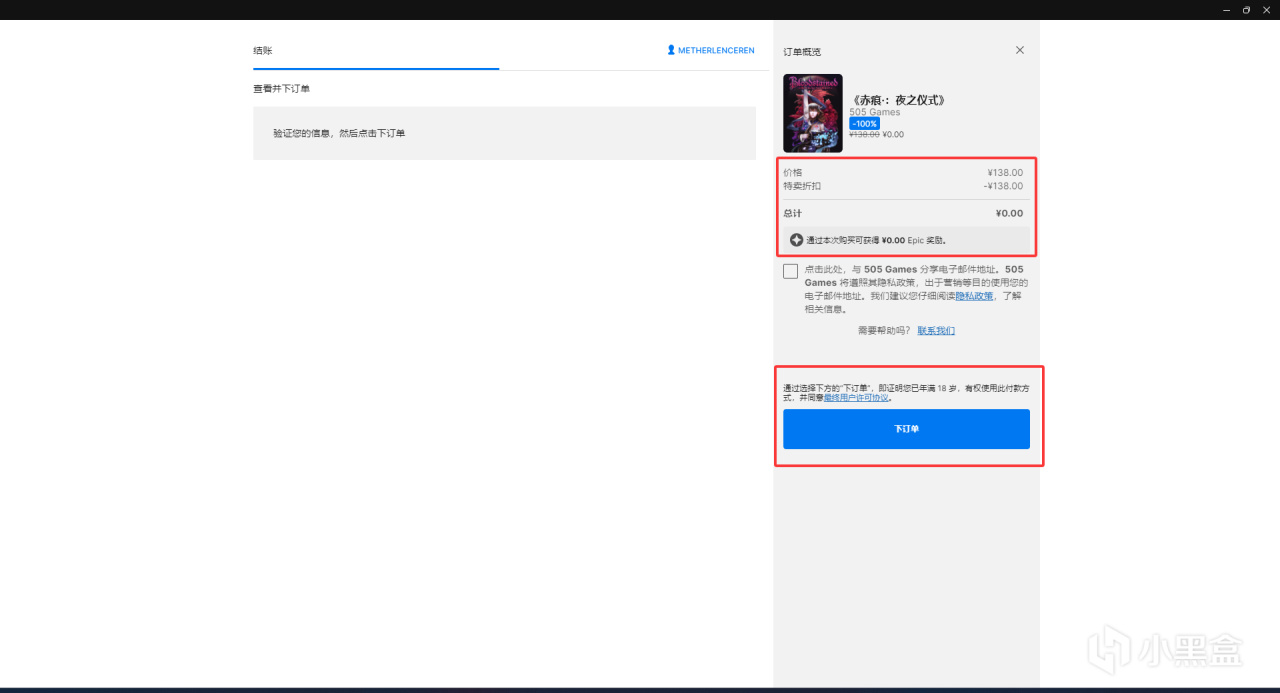1280x693 pixels.
Task: Close the order summary with the X
Action: pos(1020,50)
